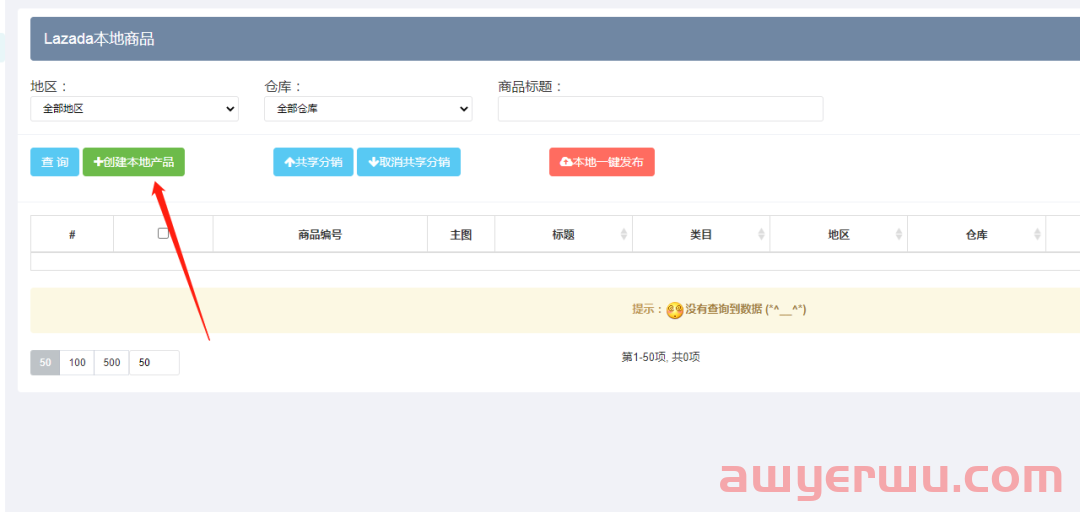1080x512 pixels.
Task: Tick the select-all checkbox in the table header
Action: click(x=163, y=233)
